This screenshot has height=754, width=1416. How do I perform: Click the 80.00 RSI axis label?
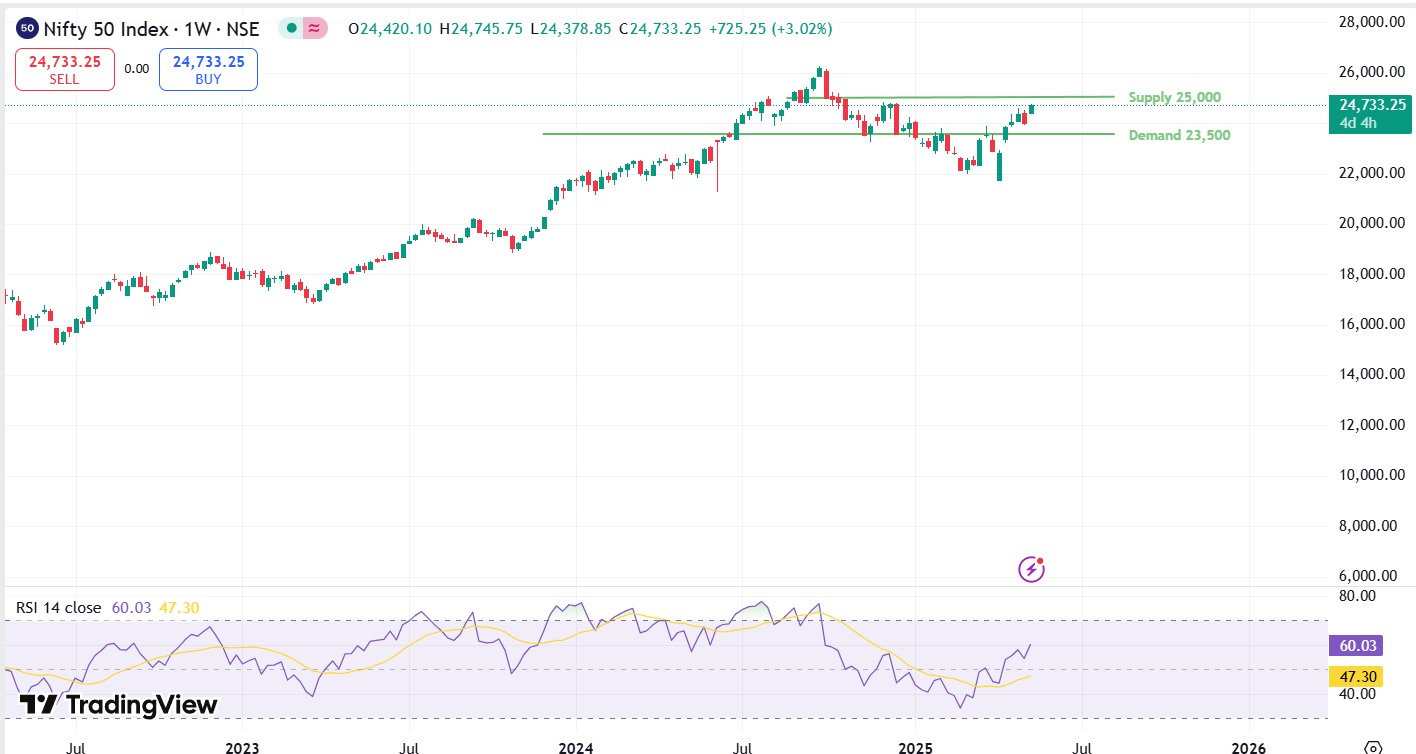1356,596
